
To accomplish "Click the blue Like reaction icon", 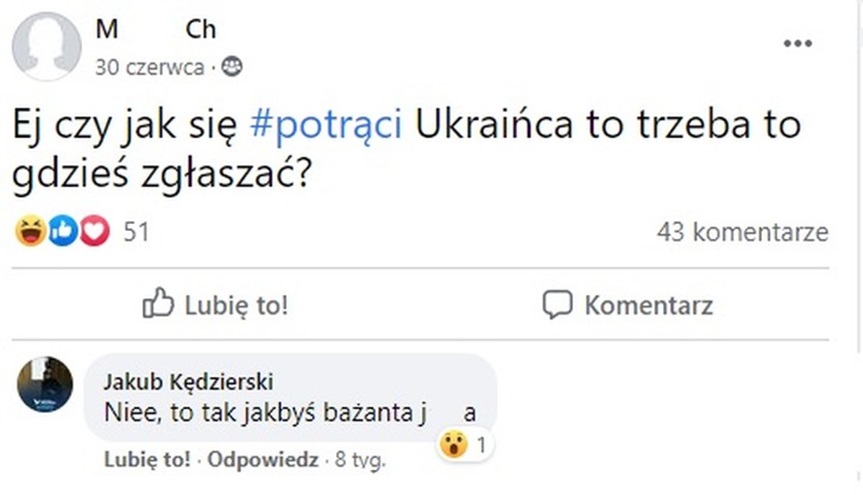I will click(x=61, y=232).
